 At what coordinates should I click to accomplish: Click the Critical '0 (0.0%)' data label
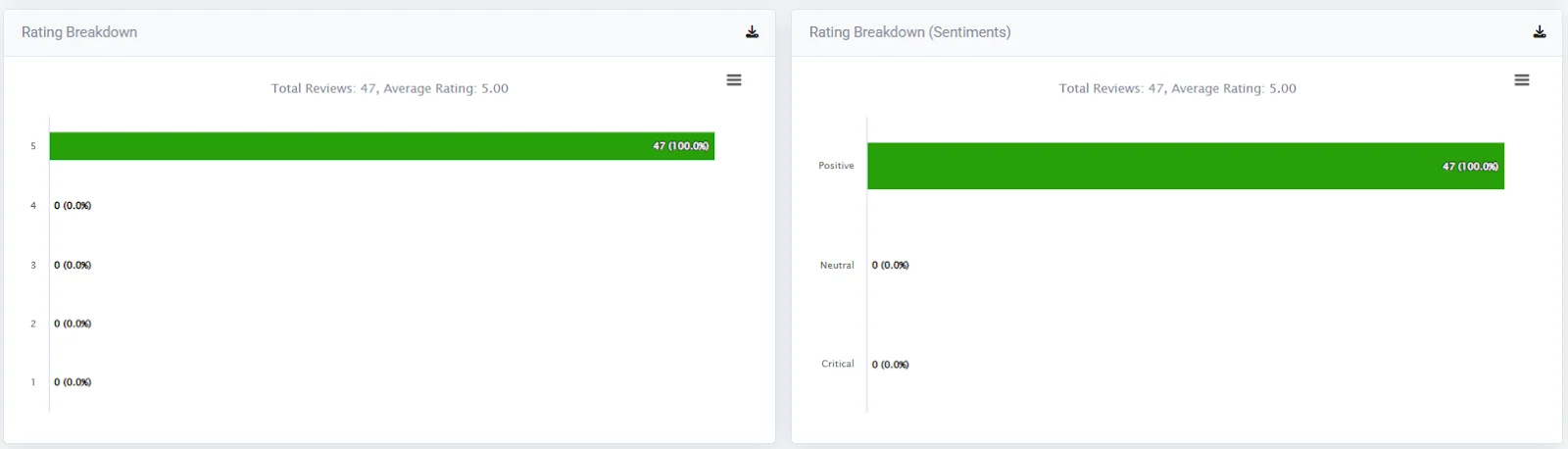(890, 365)
